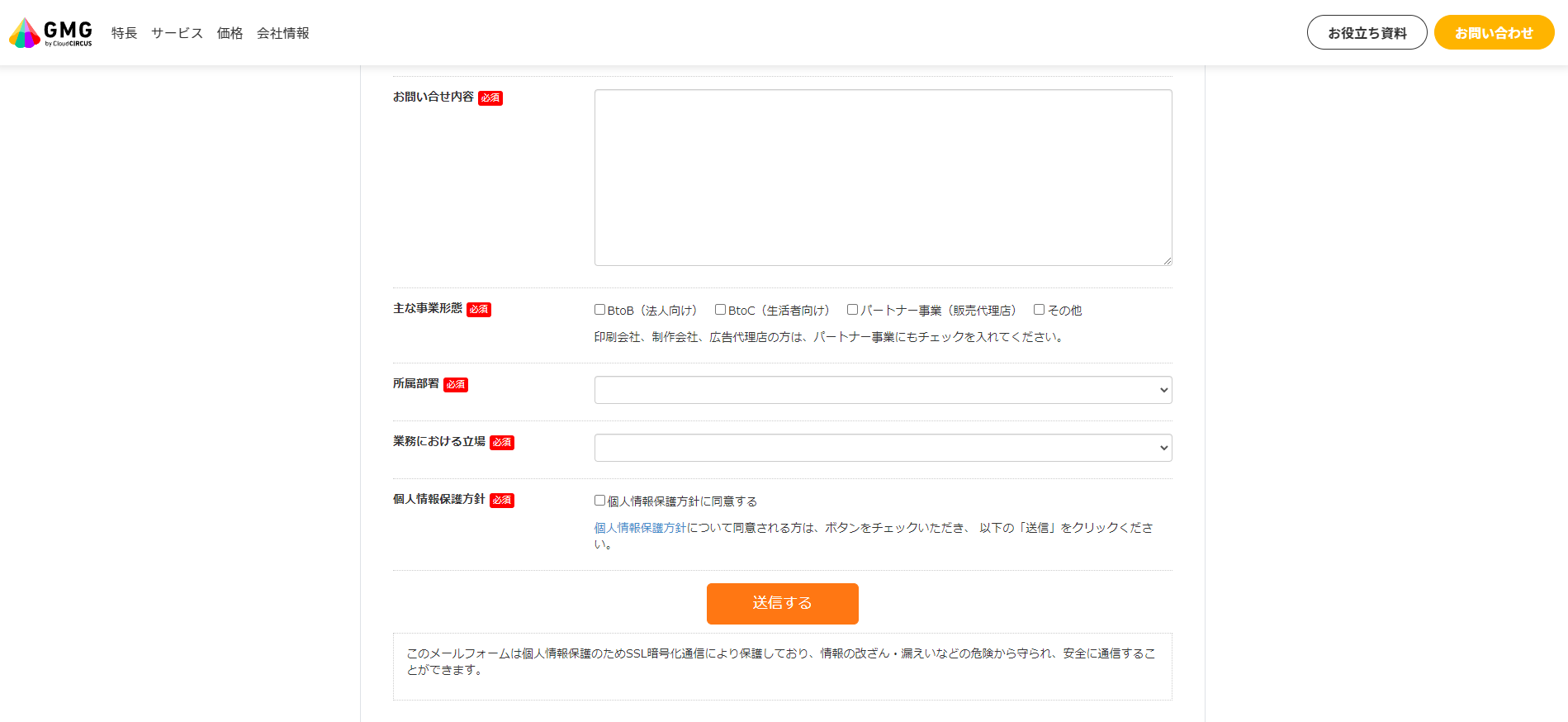Click the 送信する submit button
1568x722 pixels.
tap(782, 604)
